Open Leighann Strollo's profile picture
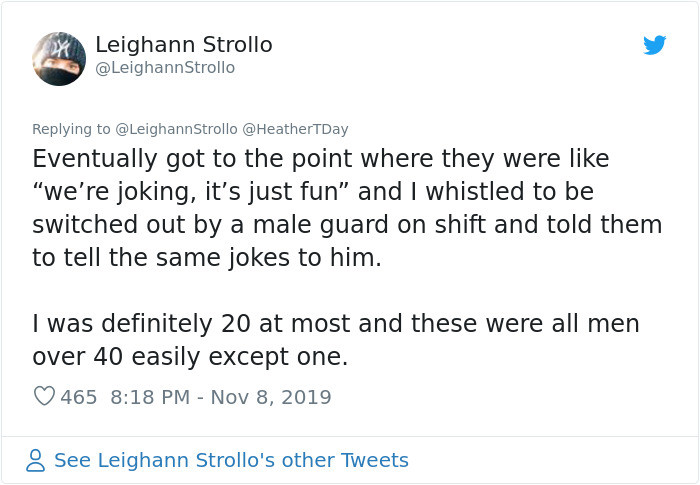Image resolution: width=700 pixels, height=485 pixels. (59, 58)
